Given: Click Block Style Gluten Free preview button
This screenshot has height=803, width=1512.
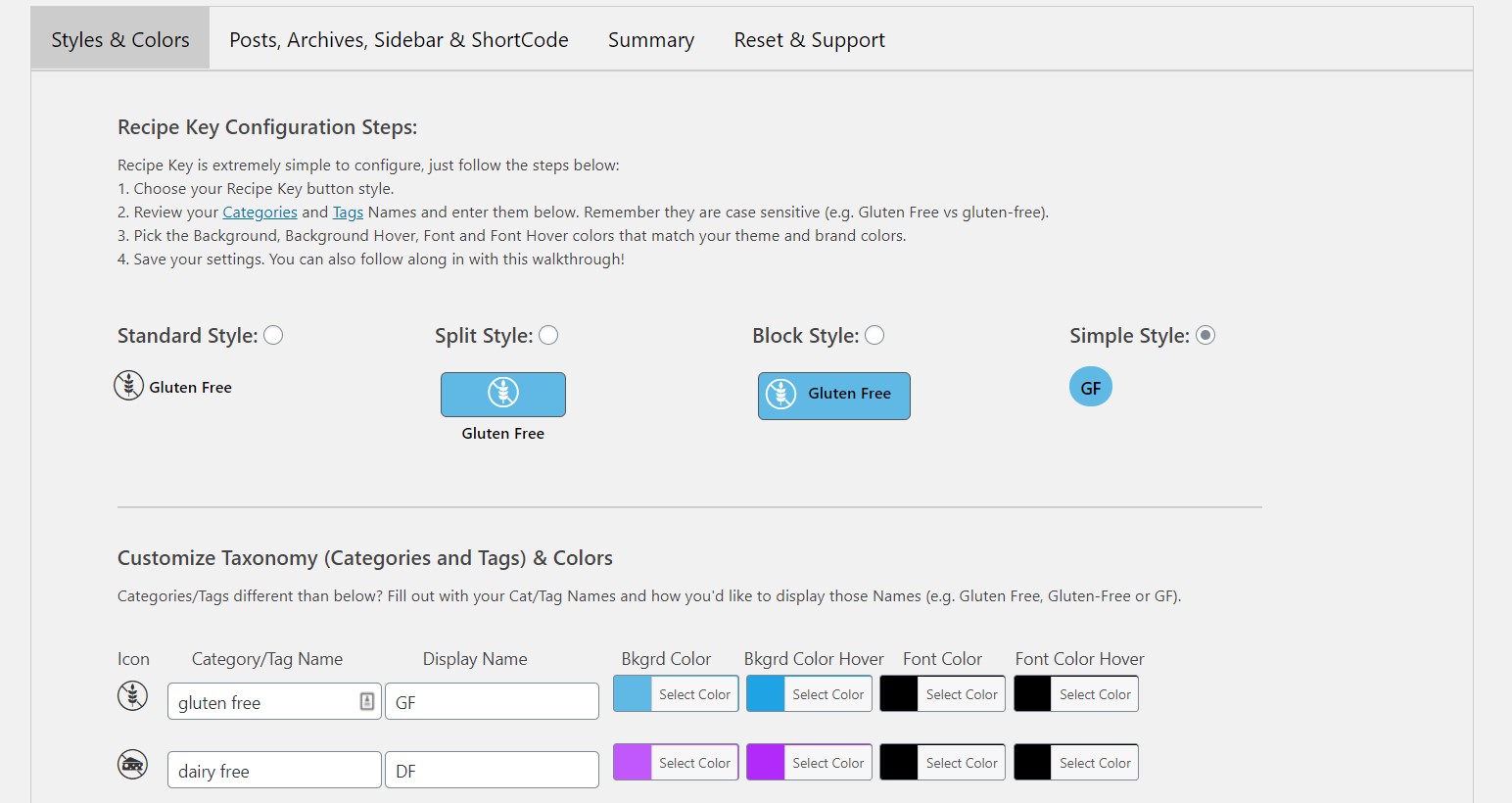Looking at the screenshot, I should pos(834,396).
